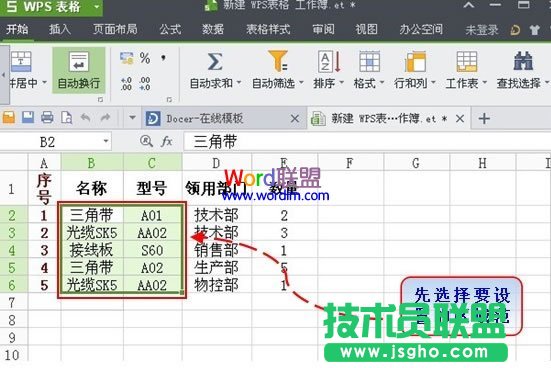Expand the 工作表 dropdown arrow

(x=485, y=83)
